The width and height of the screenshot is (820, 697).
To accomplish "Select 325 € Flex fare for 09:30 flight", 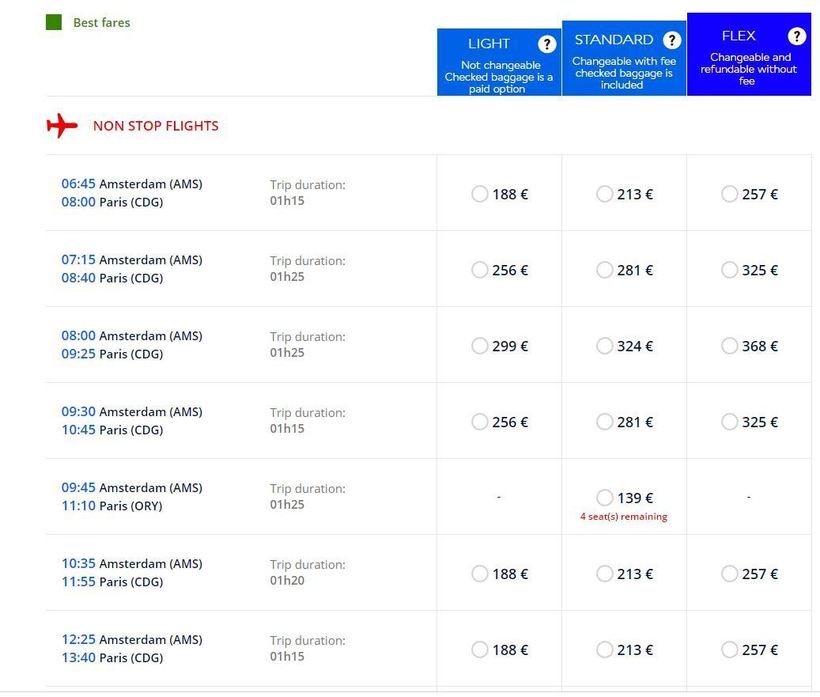I will coord(729,422).
